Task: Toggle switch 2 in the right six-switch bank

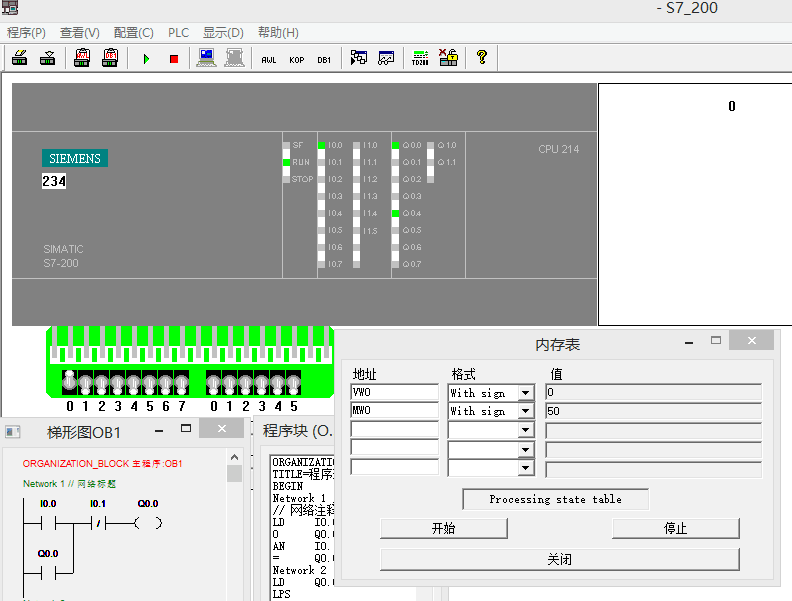Action: (245, 384)
